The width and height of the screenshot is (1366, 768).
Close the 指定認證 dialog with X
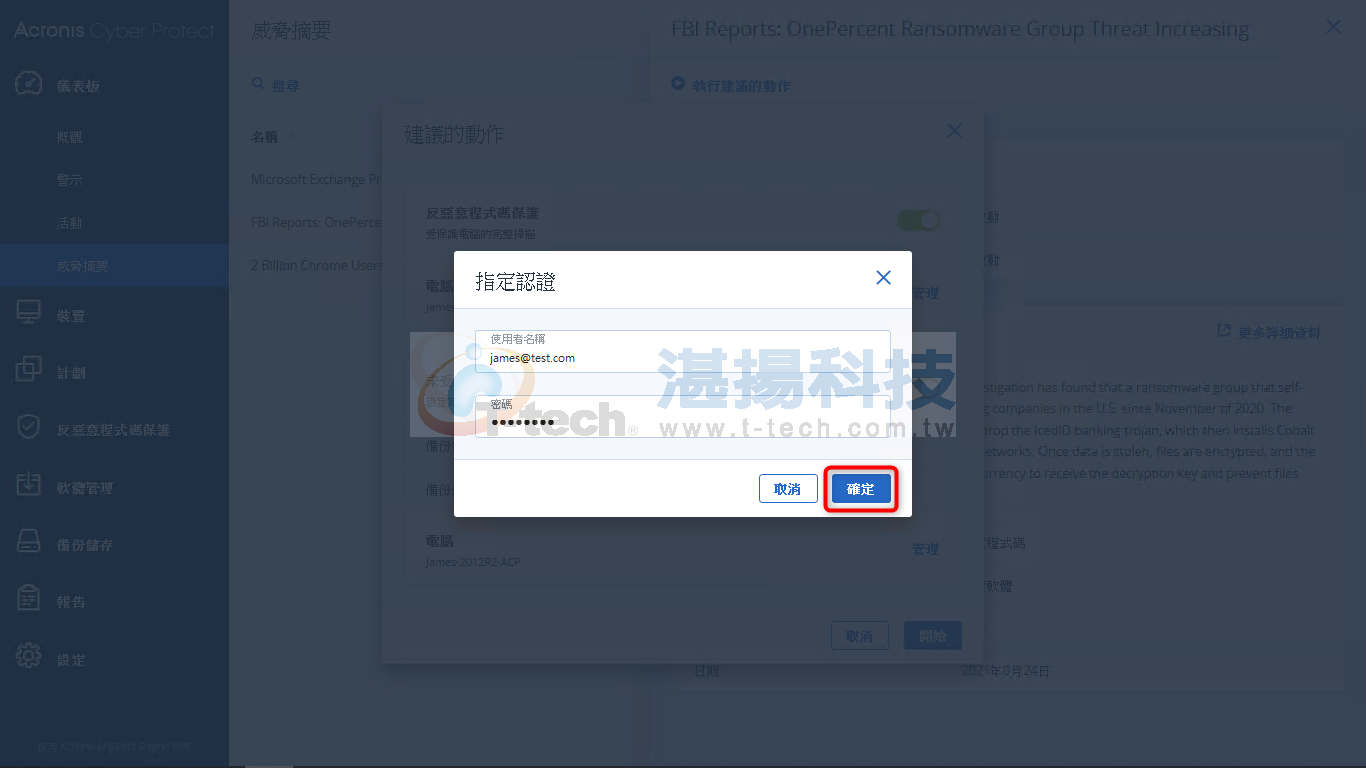click(883, 278)
